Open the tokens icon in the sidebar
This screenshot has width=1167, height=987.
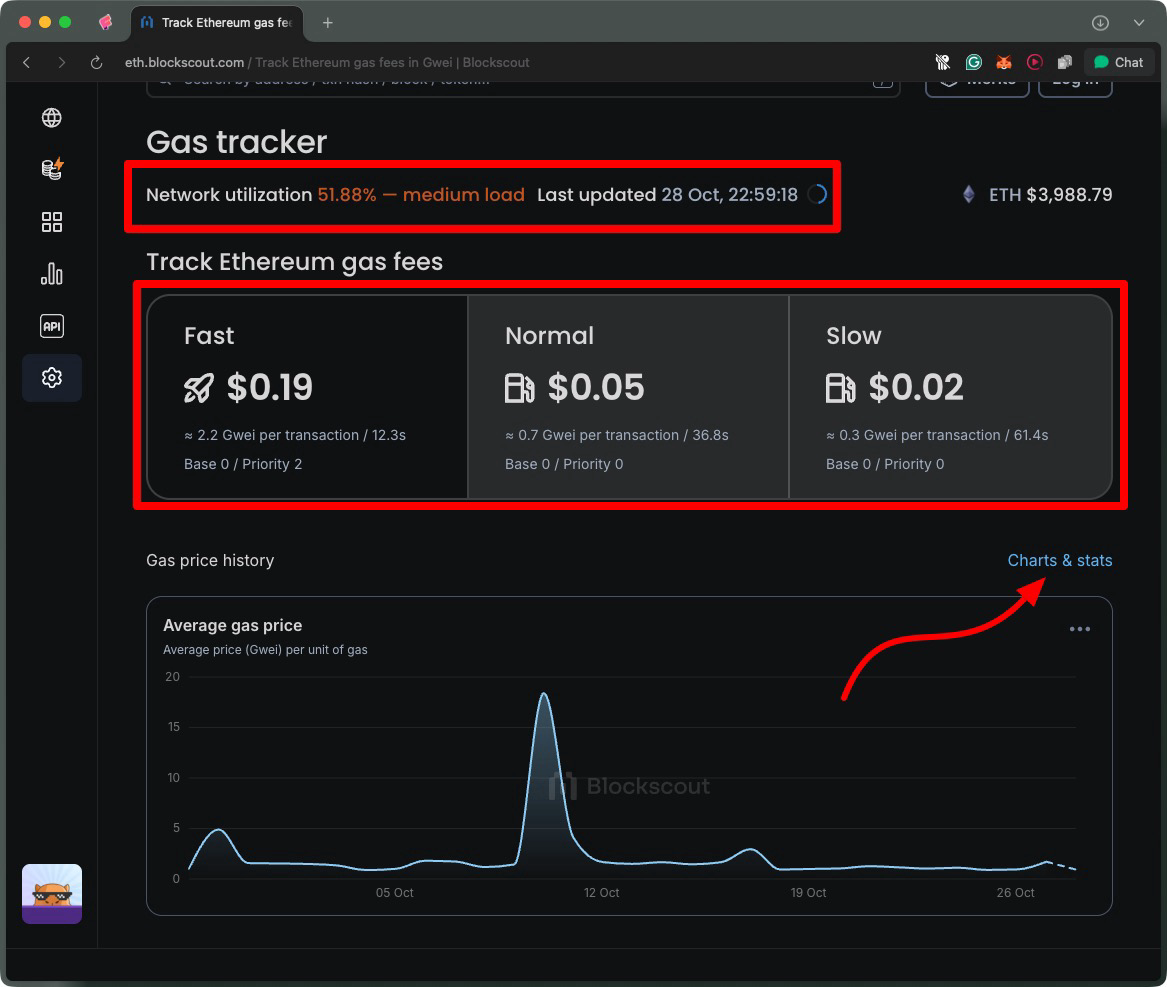pos(52,170)
